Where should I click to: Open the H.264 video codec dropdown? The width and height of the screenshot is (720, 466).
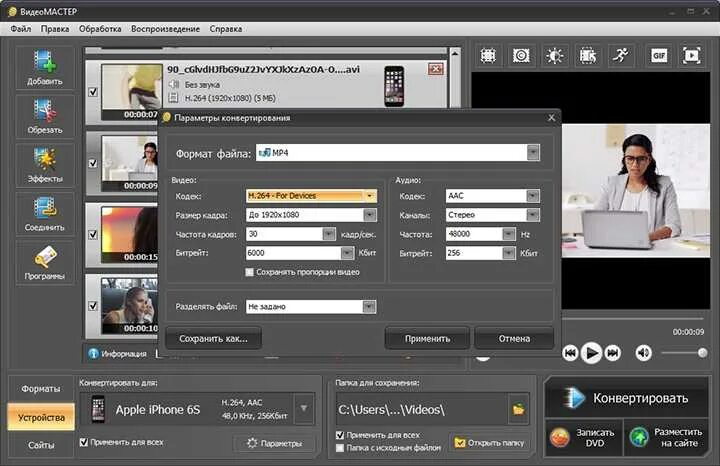(370, 196)
